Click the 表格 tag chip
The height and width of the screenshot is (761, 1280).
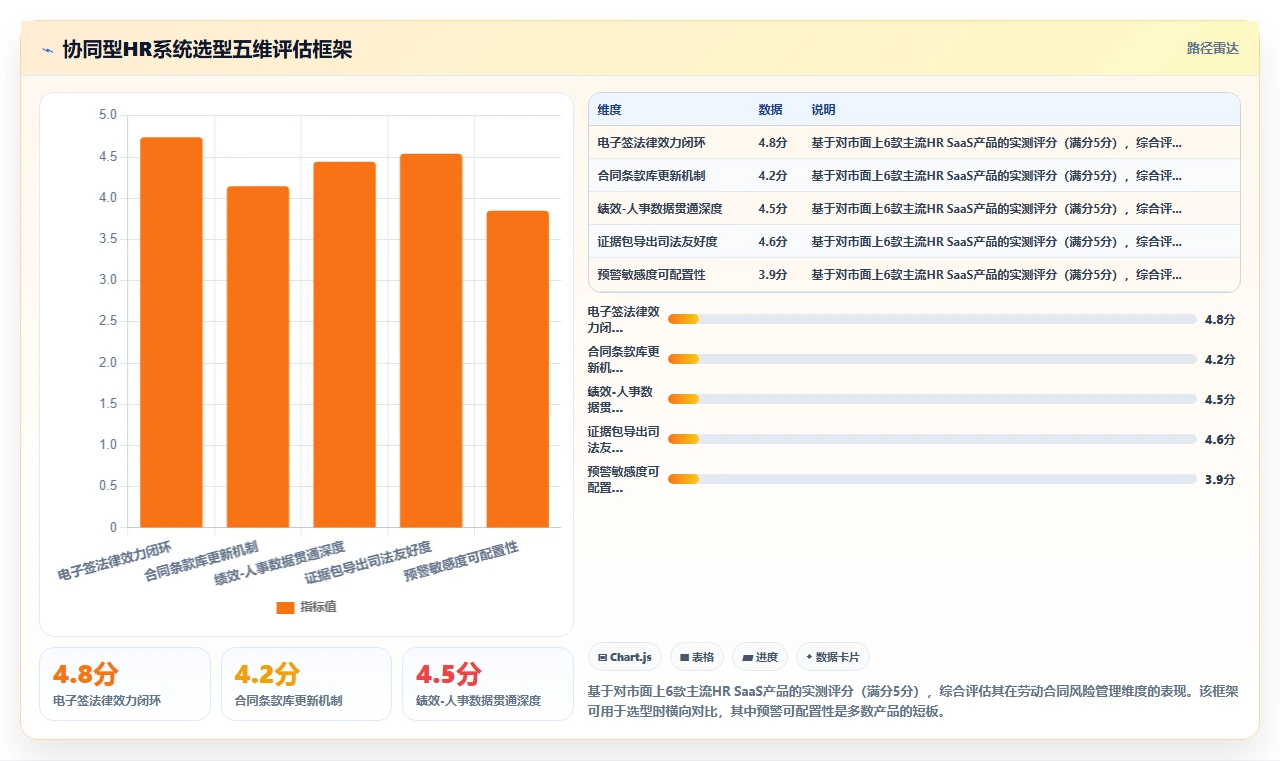click(696, 657)
